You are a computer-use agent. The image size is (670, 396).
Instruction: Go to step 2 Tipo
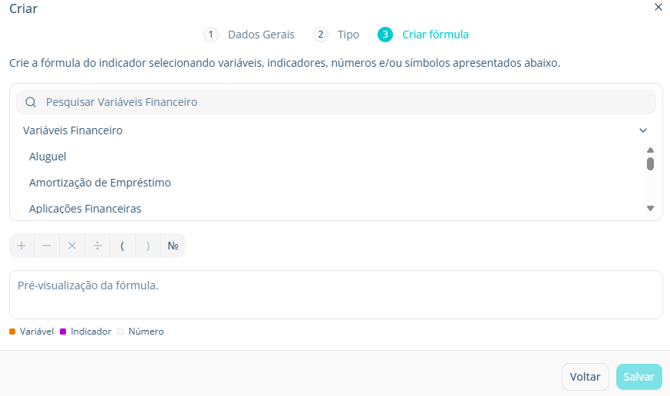coord(336,35)
